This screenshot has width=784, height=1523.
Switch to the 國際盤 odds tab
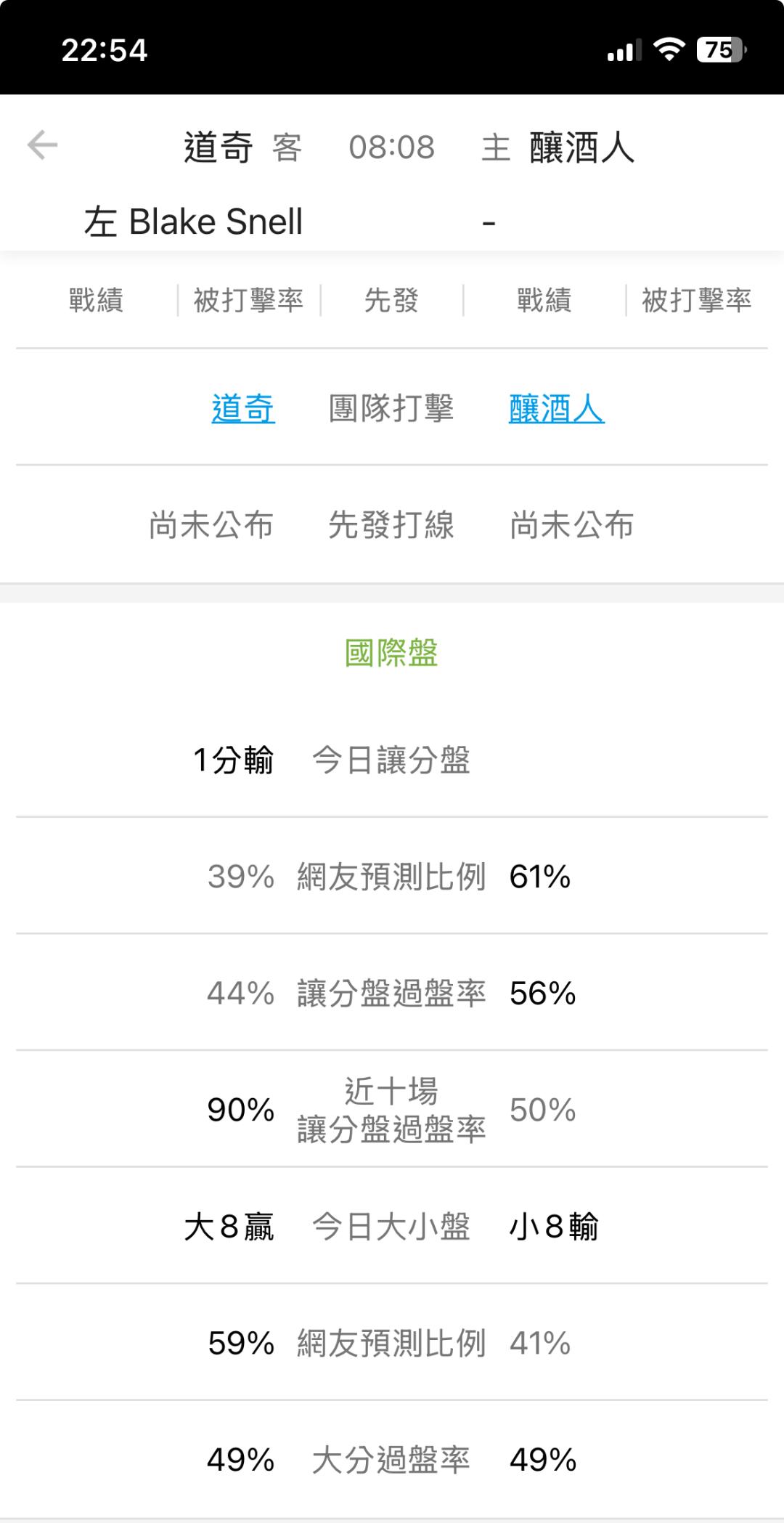pyautogui.click(x=391, y=653)
